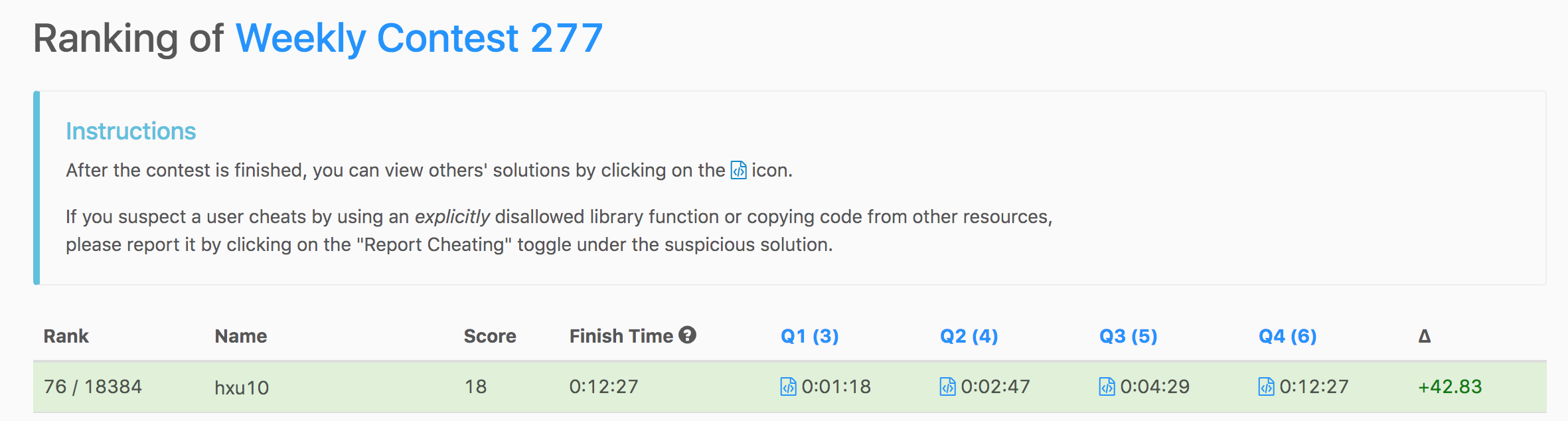The height and width of the screenshot is (421, 1568).
Task: Show the Q3 solution via its code icon
Action: pyautogui.click(x=1107, y=386)
